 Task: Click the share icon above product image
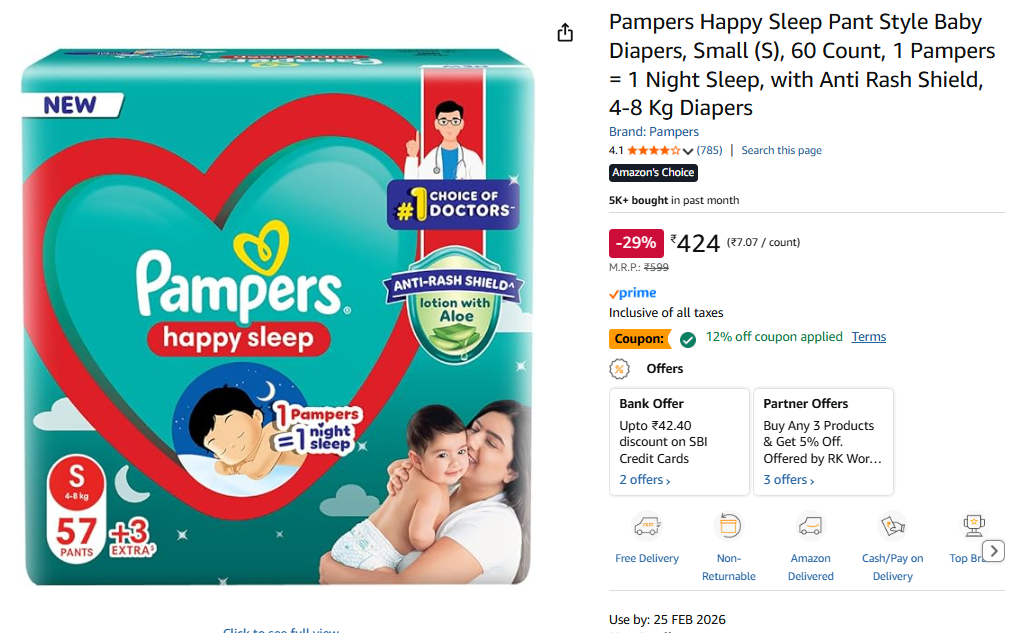pos(565,32)
